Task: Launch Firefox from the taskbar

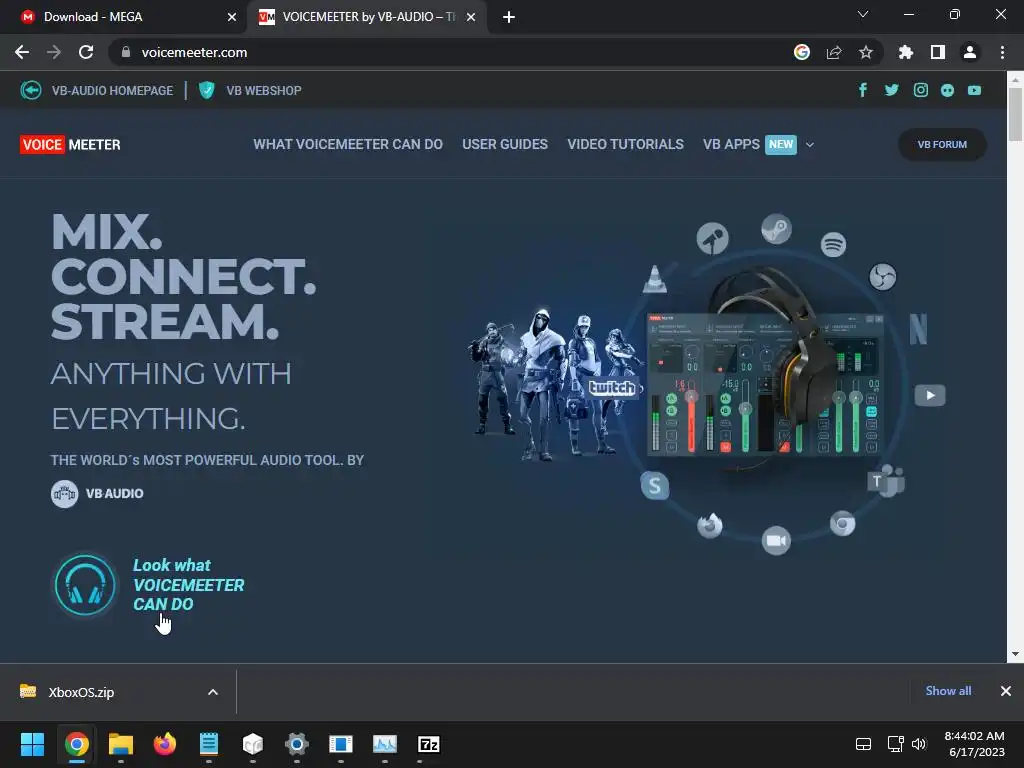Action: pyautogui.click(x=165, y=744)
